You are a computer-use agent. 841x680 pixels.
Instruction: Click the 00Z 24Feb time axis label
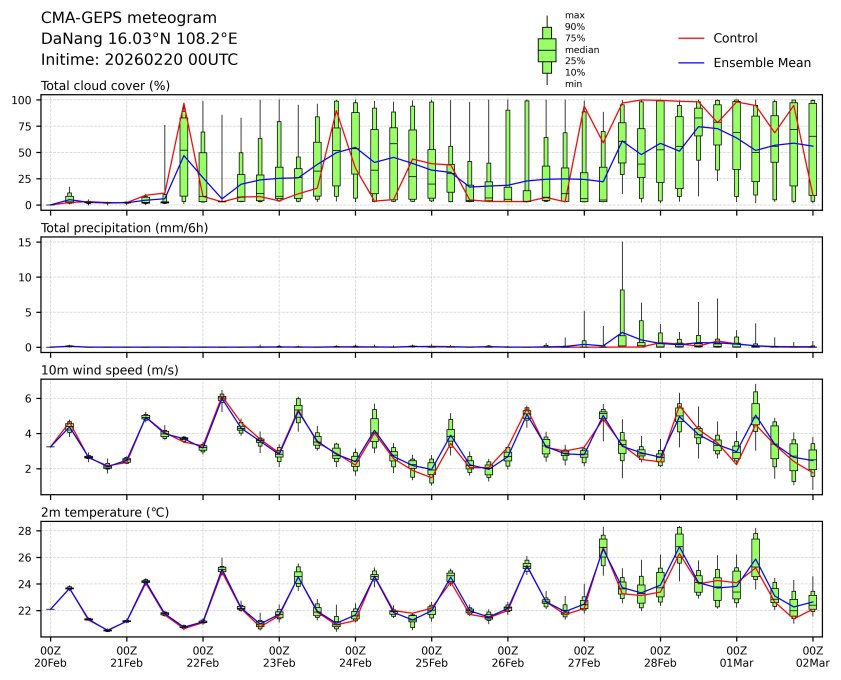(355, 656)
